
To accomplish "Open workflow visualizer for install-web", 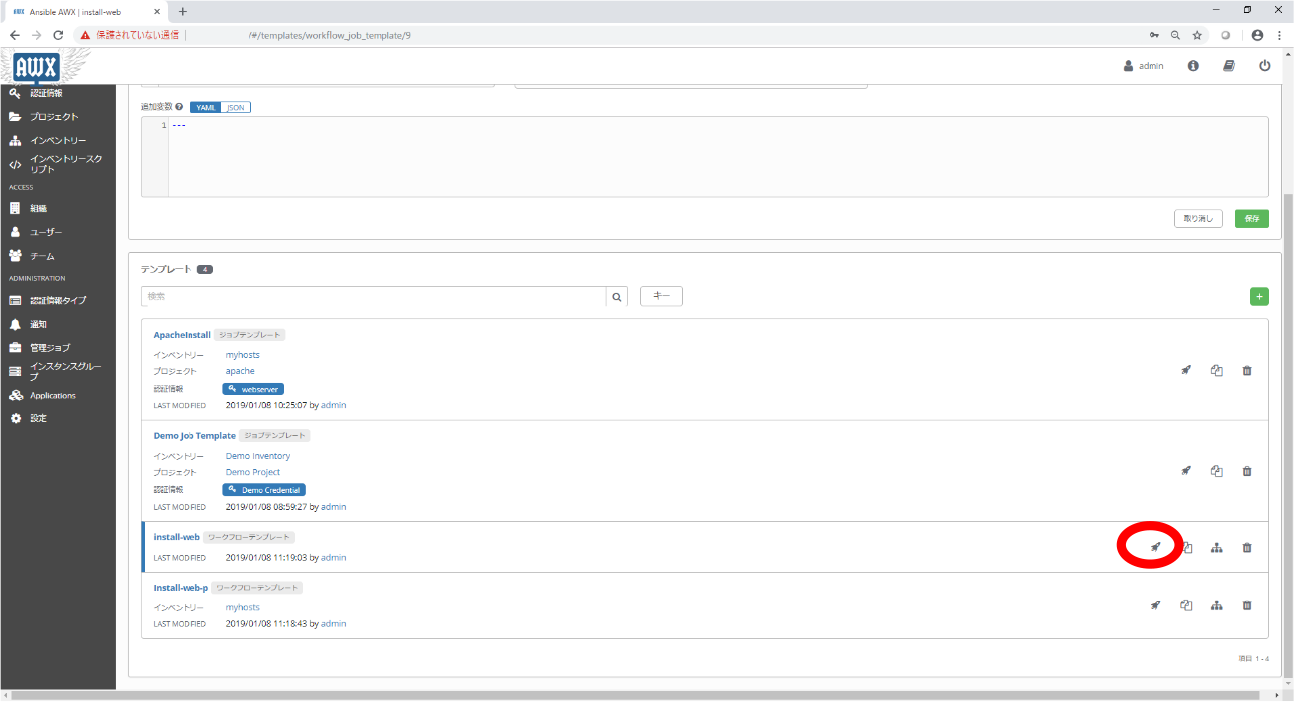I will 1216,547.
